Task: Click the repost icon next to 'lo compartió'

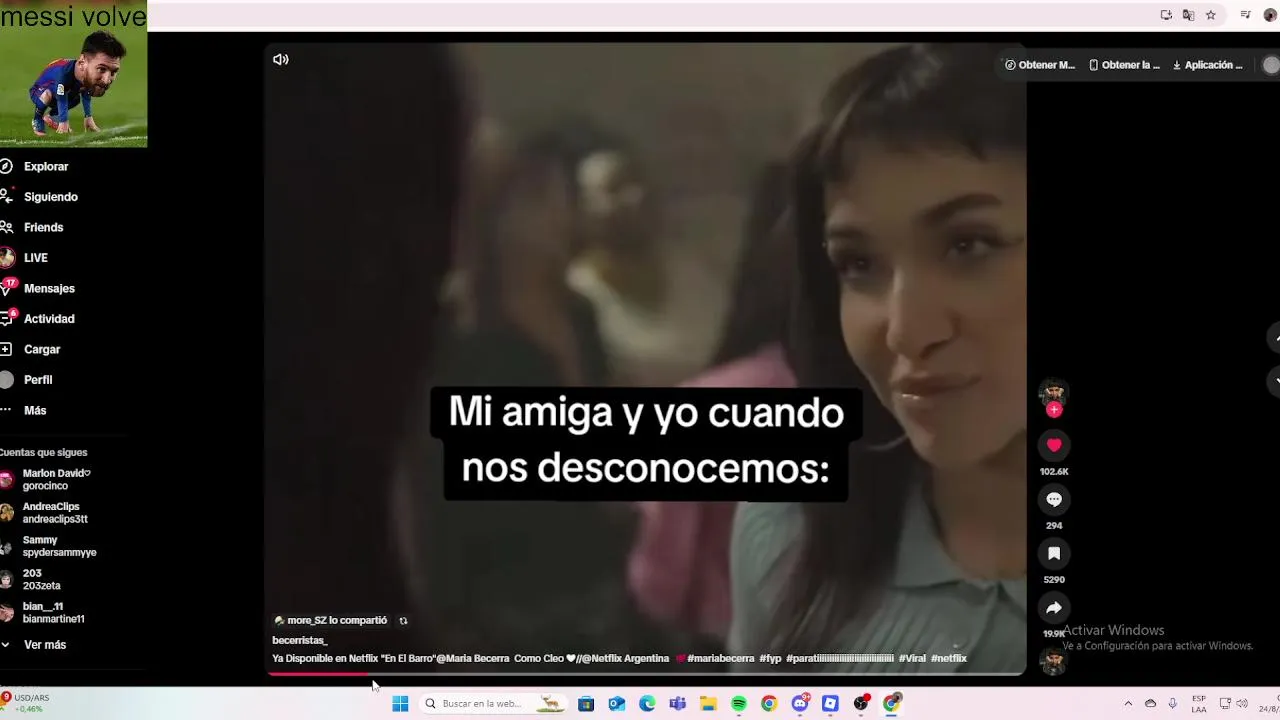Action: (x=403, y=621)
